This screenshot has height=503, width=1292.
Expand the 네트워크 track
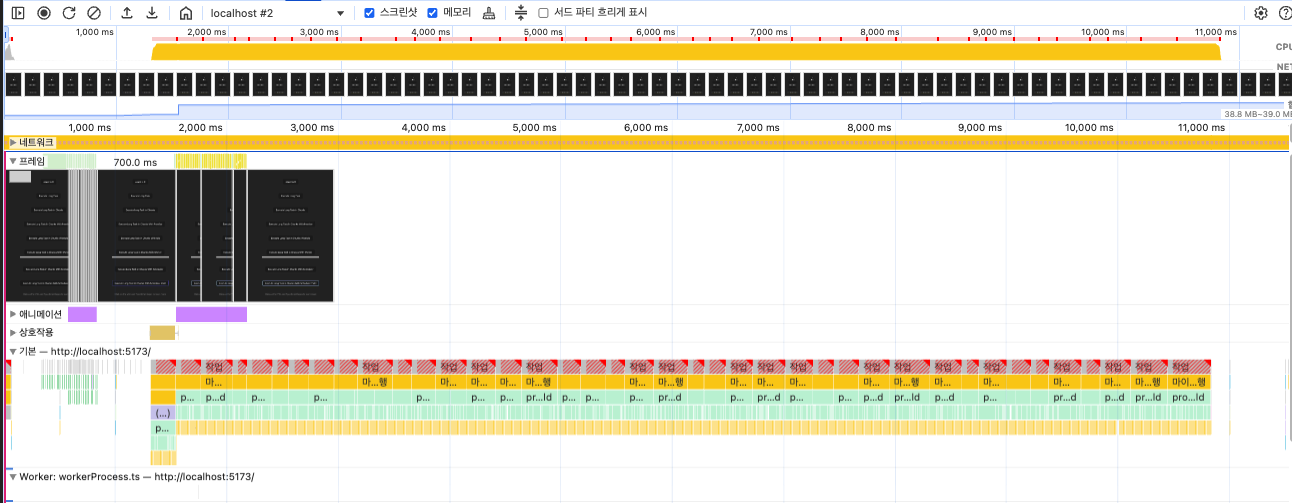point(13,143)
